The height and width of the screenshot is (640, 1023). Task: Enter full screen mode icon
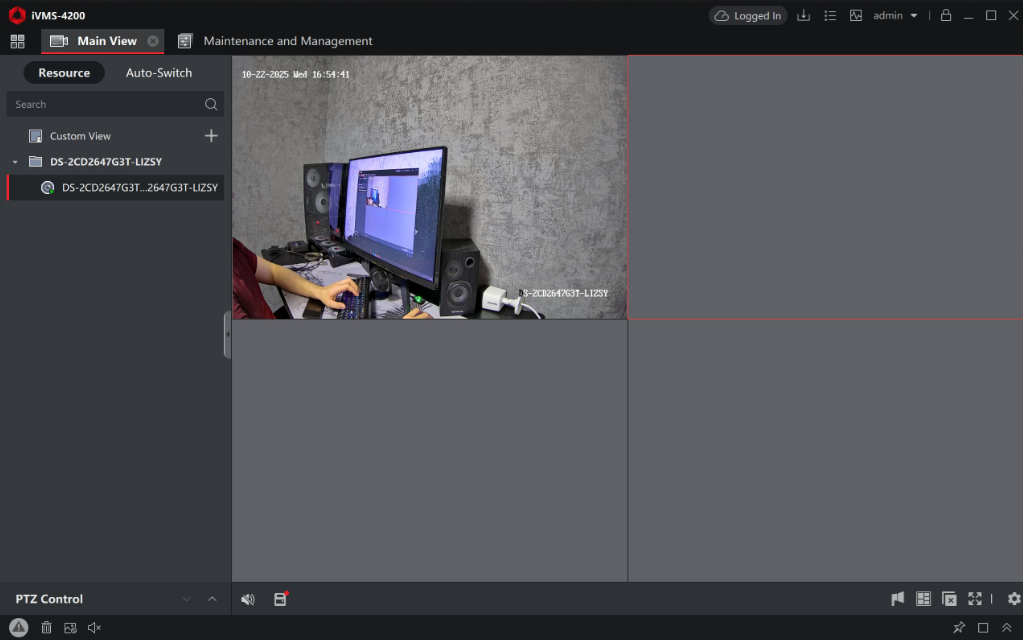[x=975, y=599]
